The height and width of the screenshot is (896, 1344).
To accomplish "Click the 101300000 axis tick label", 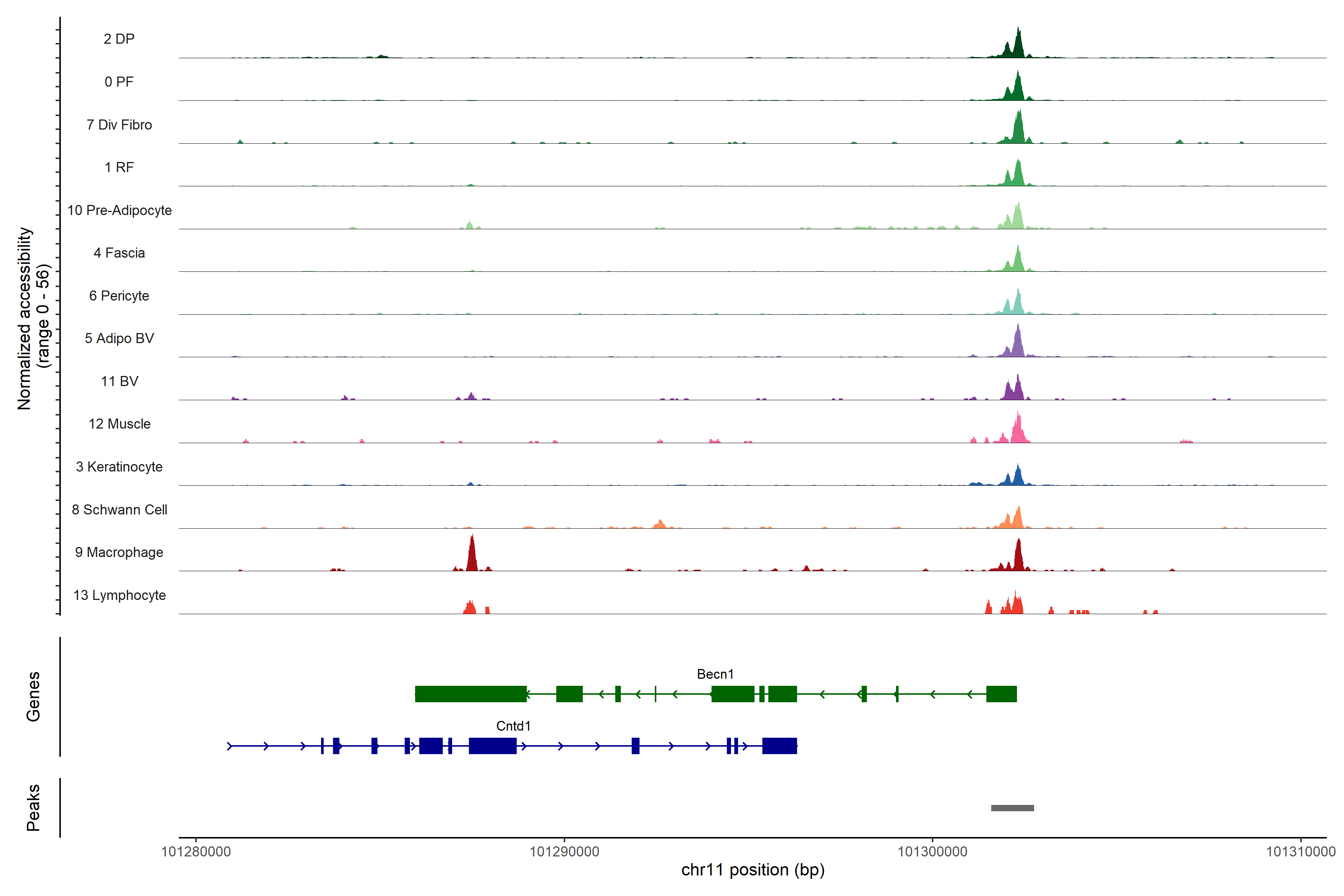I will (932, 852).
